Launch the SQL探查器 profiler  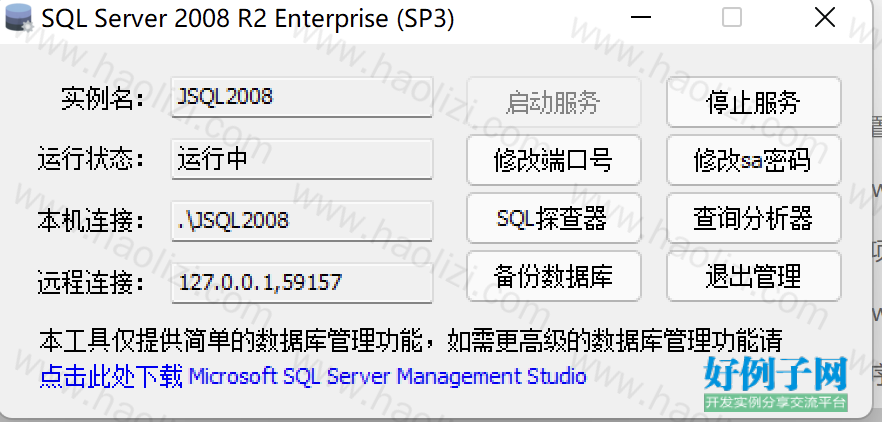pyautogui.click(x=554, y=218)
